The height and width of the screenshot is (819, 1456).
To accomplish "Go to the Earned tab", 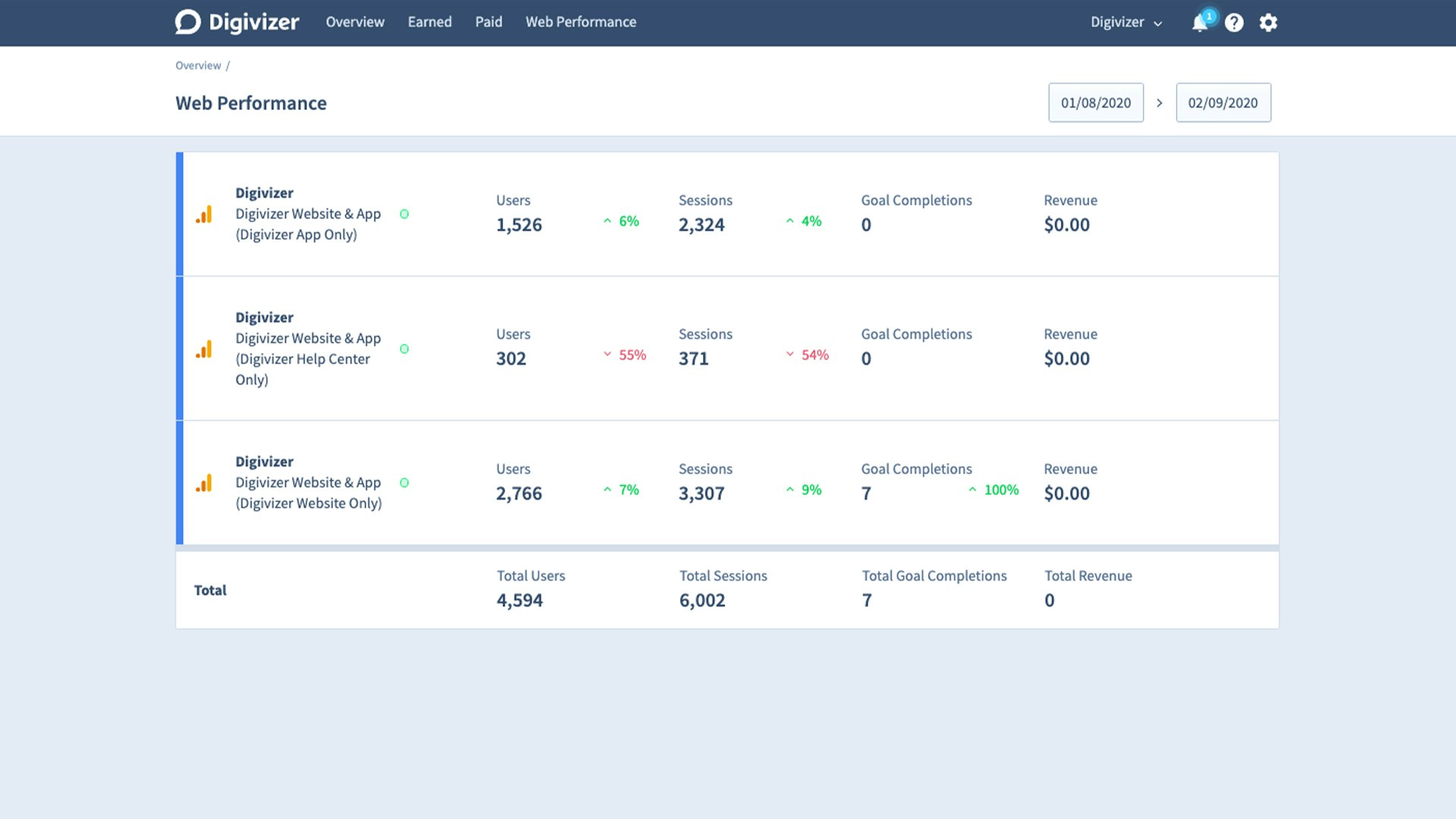I will point(429,22).
